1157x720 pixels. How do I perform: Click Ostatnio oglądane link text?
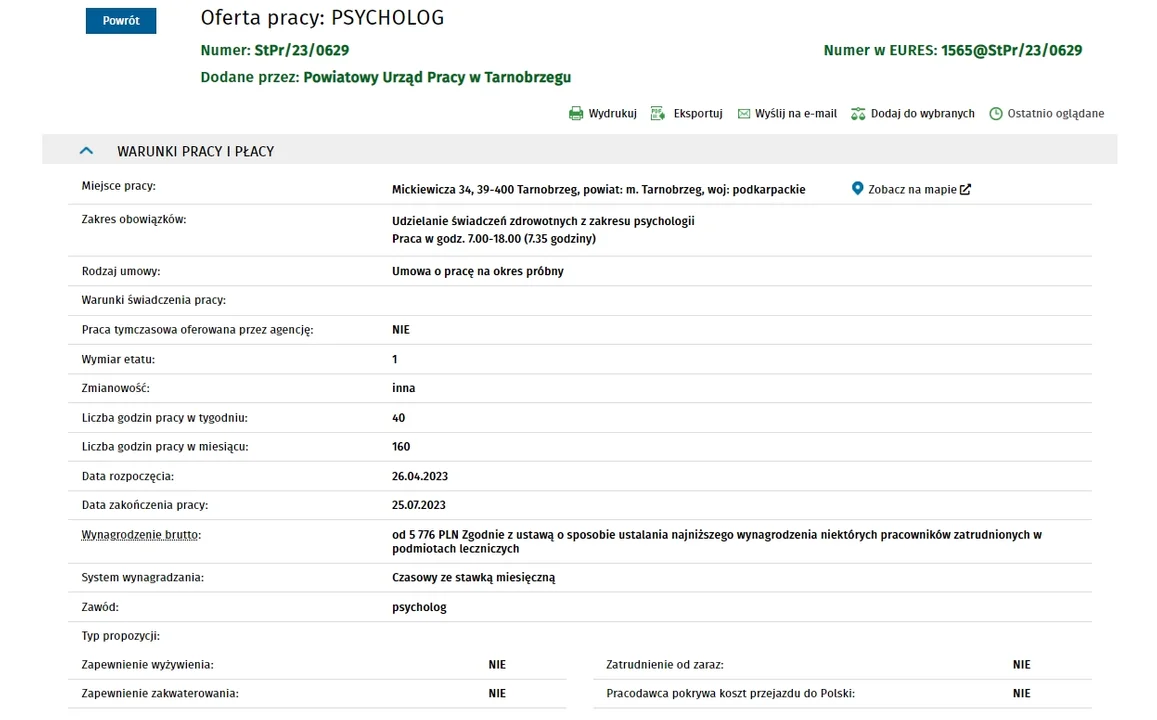coord(1056,114)
